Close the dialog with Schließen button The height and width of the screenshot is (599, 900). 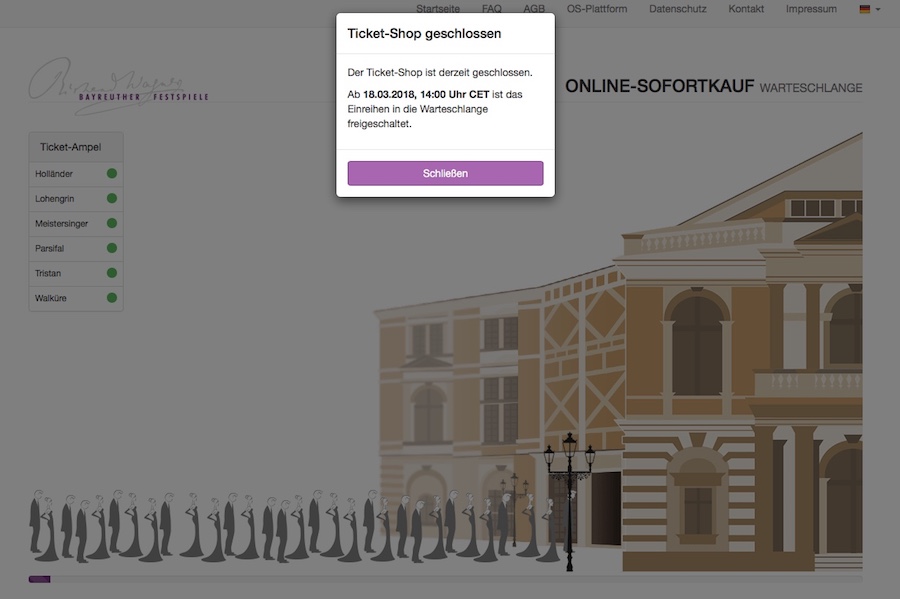pyautogui.click(x=445, y=173)
